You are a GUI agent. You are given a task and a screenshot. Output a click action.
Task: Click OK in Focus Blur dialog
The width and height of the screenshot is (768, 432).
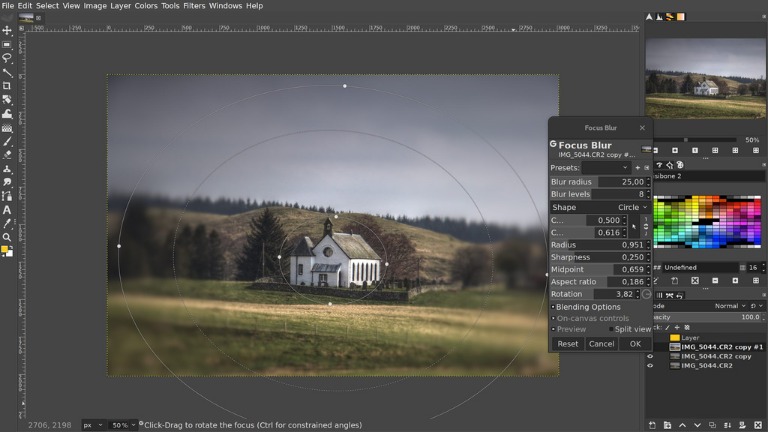pyautogui.click(x=635, y=343)
